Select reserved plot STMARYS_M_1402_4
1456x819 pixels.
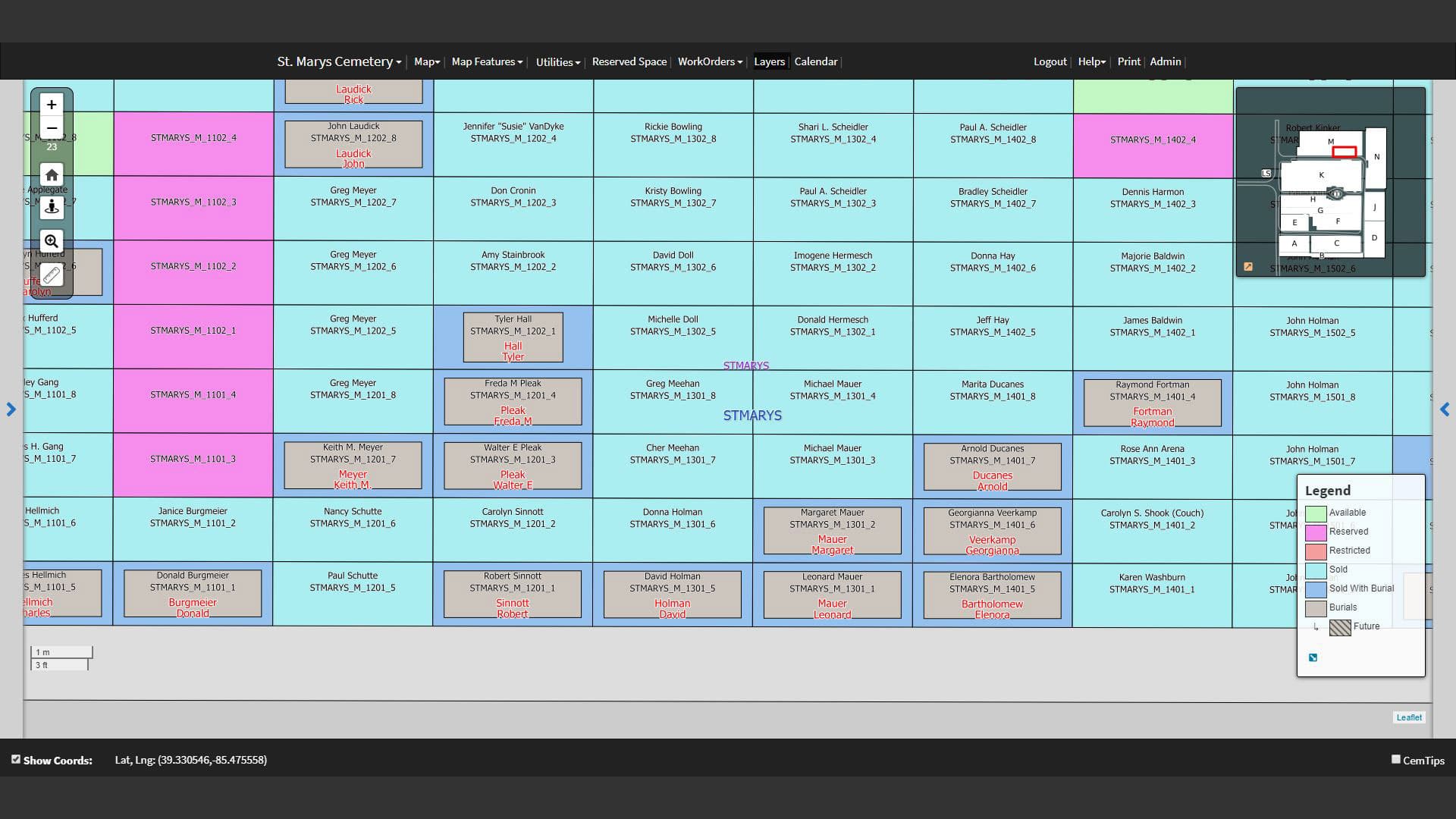tap(1153, 146)
